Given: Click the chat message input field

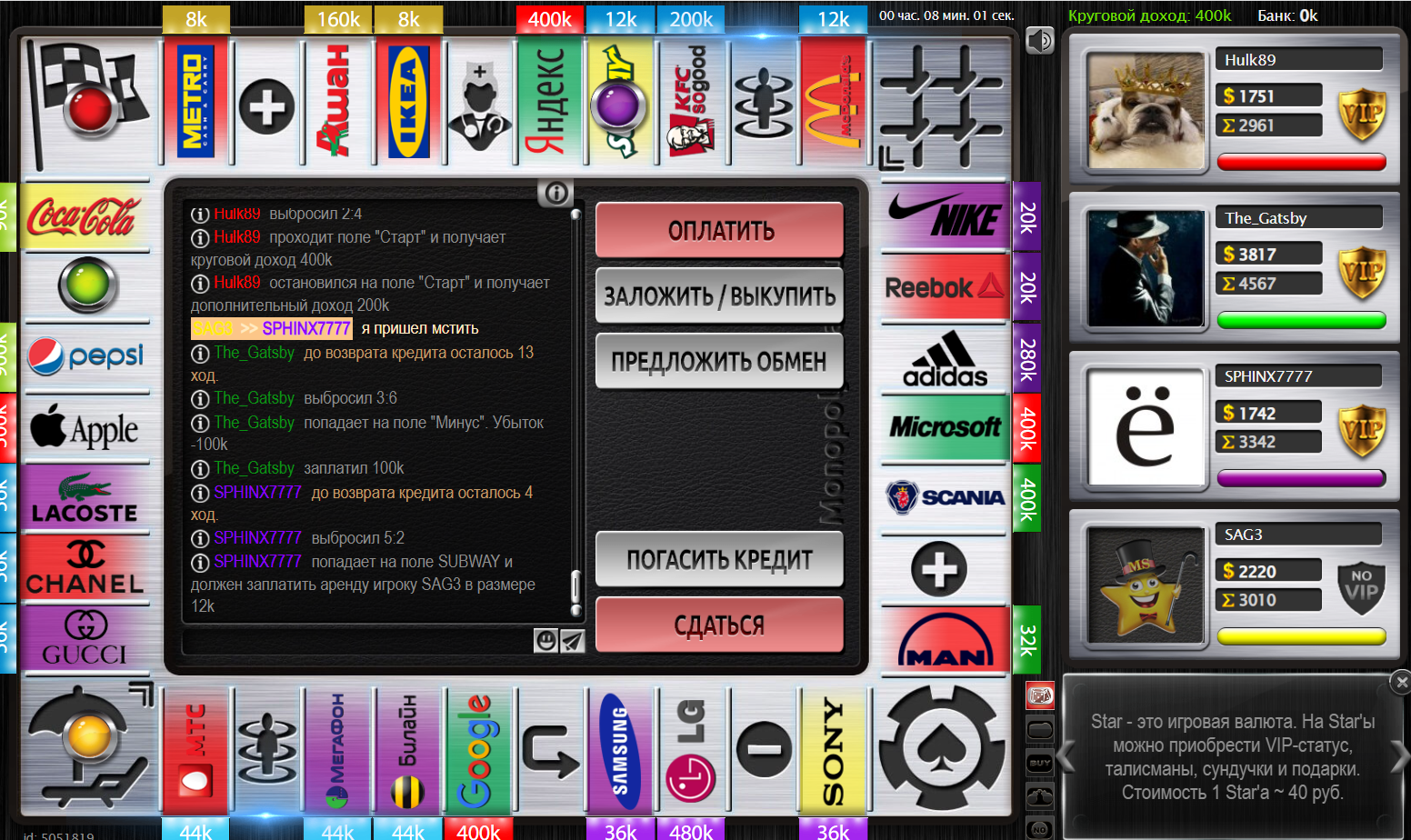Looking at the screenshot, I should coord(357,641).
